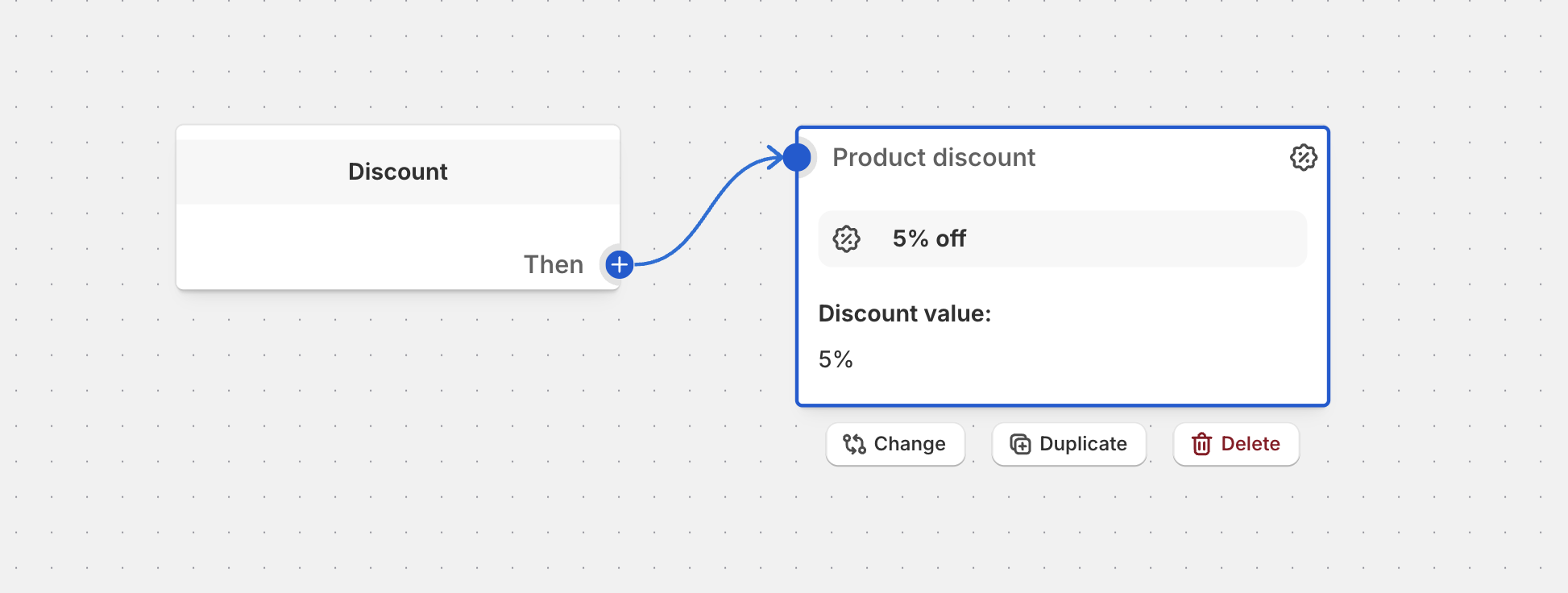This screenshot has width=1568, height=593.
Task: Click the Discount card header label
Action: [x=397, y=171]
